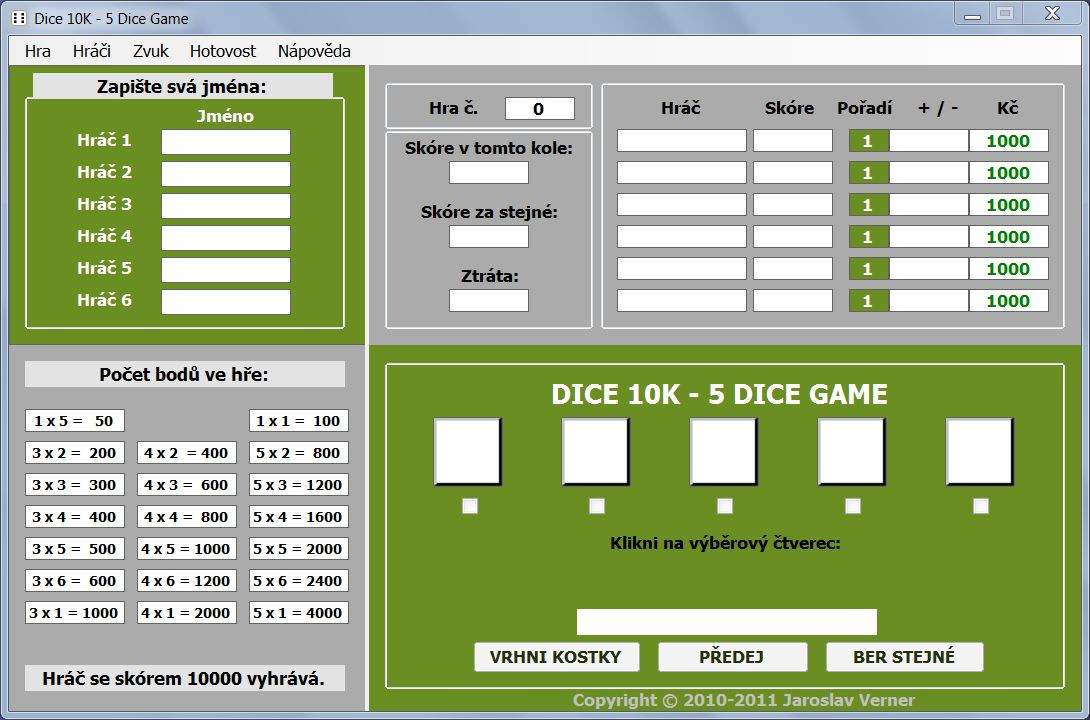Click the Hra č. number field
Viewport: 1090px width, 720px height.
click(539, 109)
